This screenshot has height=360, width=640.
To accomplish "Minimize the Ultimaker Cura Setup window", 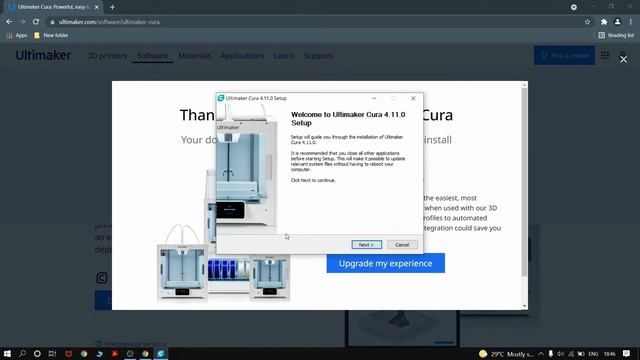I will (374, 98).
